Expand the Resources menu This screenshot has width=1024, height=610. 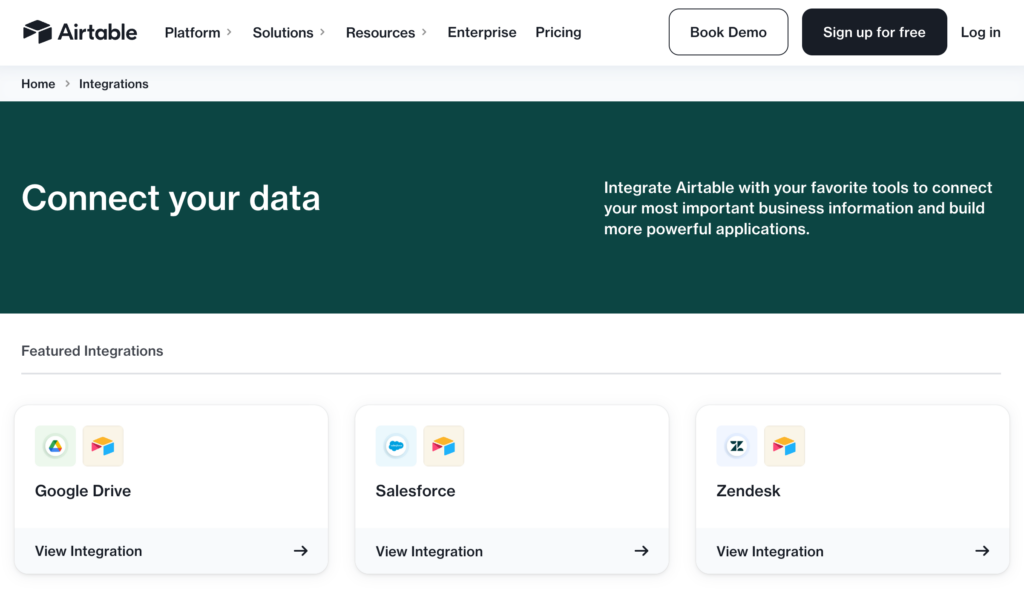pyautogui.click(x=386, y=32)
